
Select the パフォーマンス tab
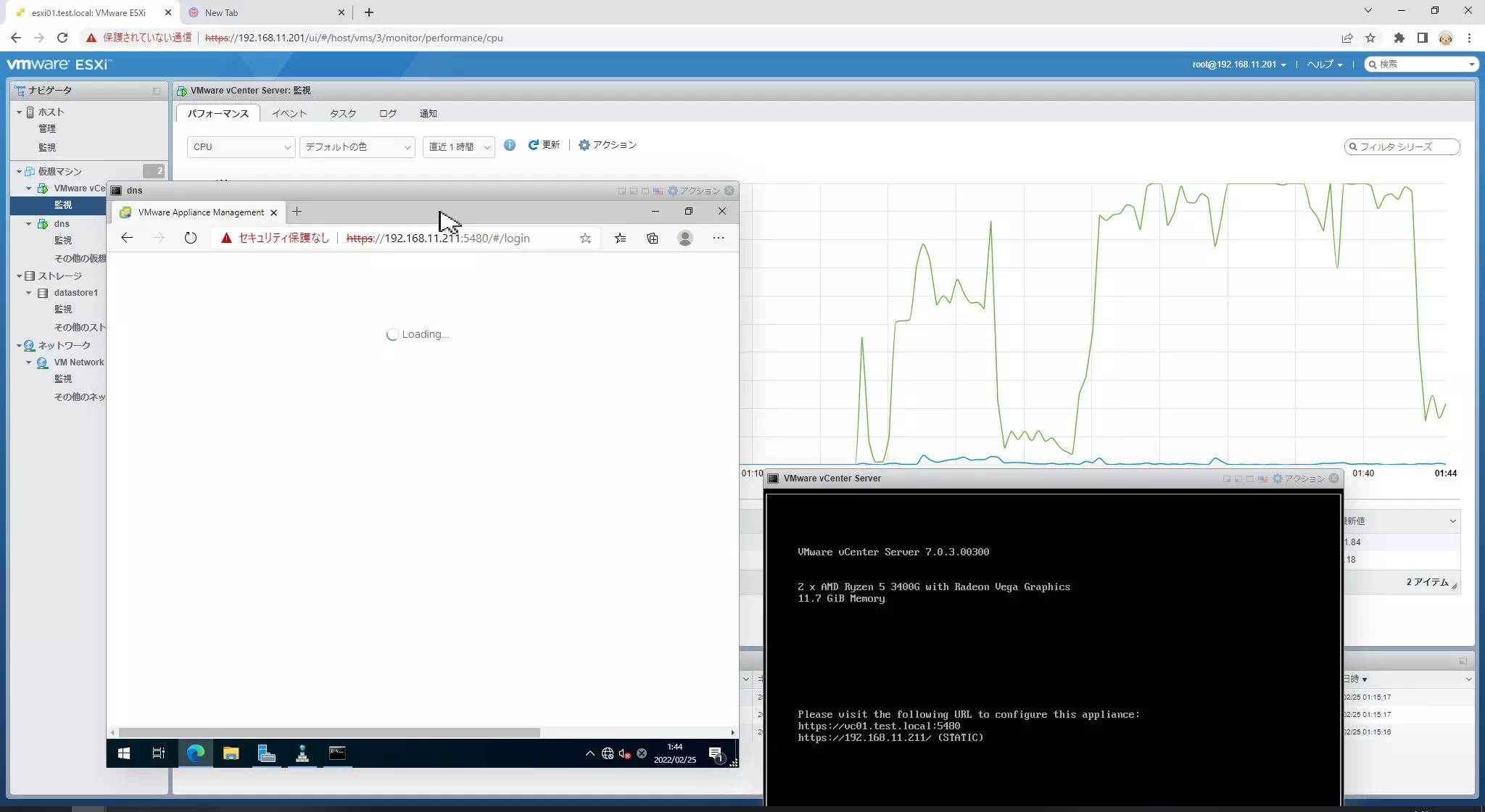point(218,113)
